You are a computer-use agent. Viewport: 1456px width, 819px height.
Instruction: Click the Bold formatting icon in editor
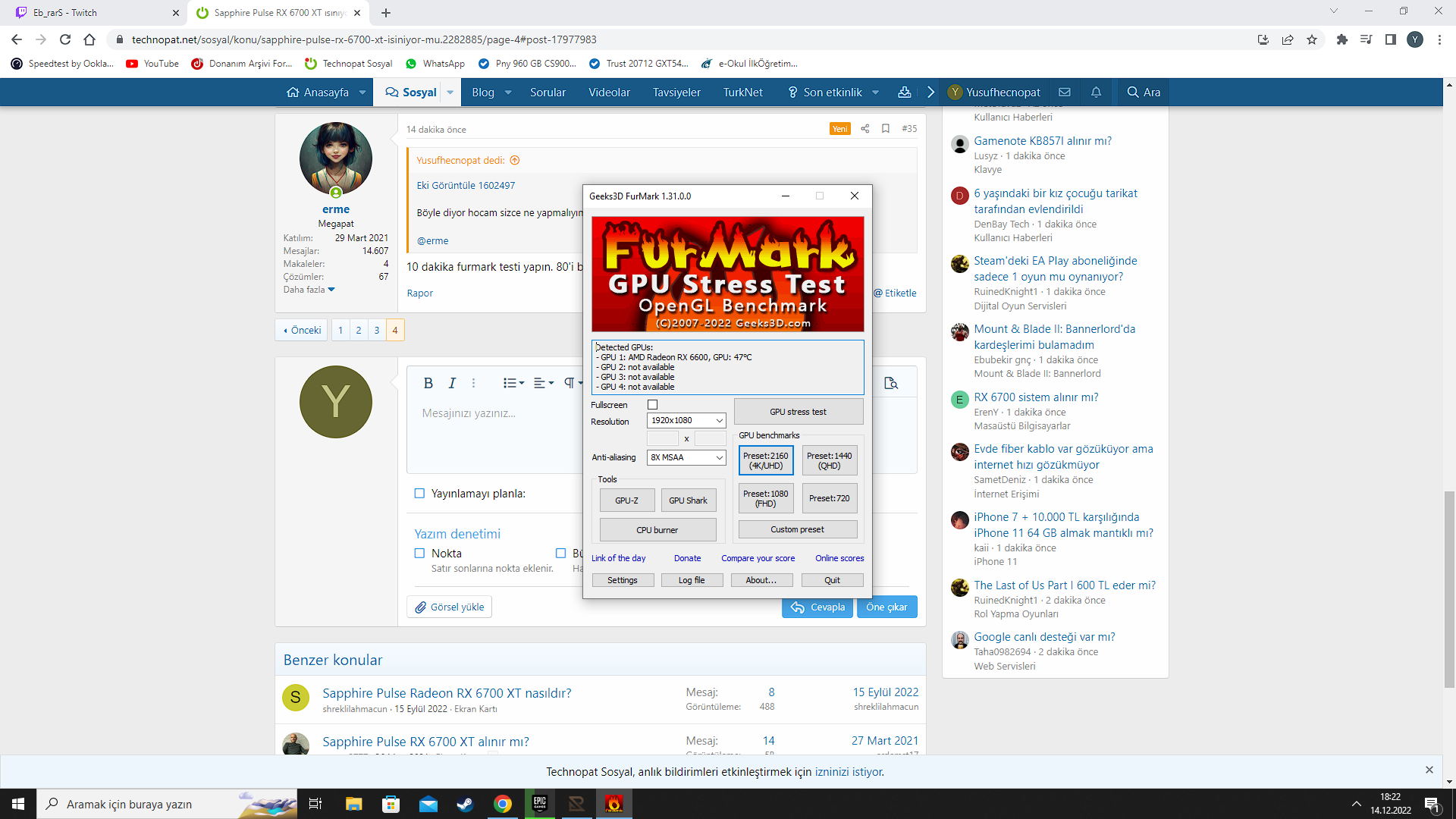click(x=428, y=384)
